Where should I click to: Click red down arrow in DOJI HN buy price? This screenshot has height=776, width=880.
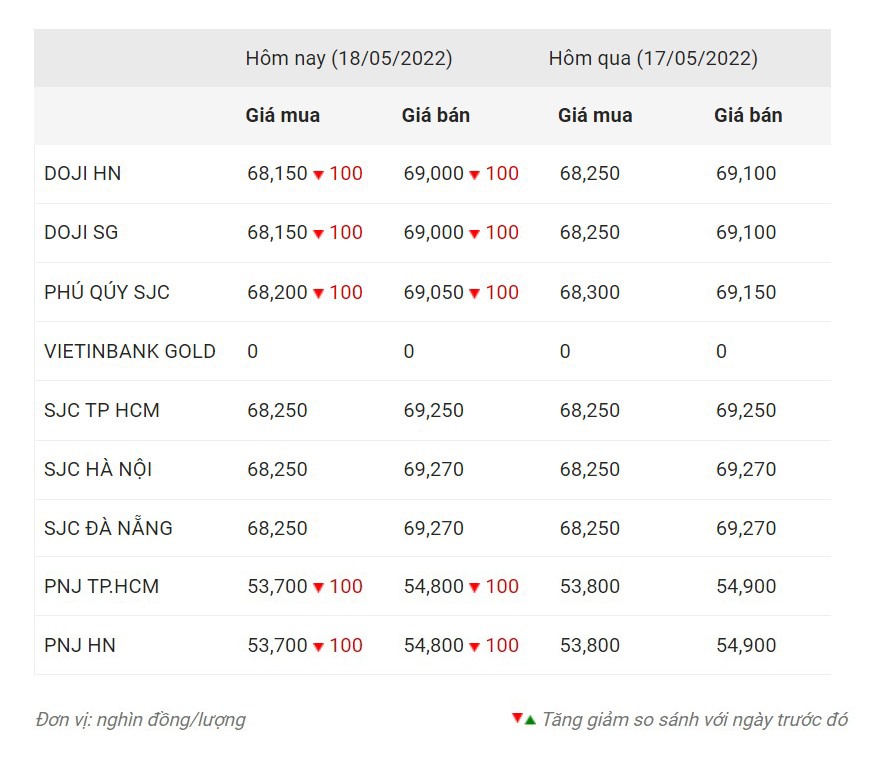318,175
